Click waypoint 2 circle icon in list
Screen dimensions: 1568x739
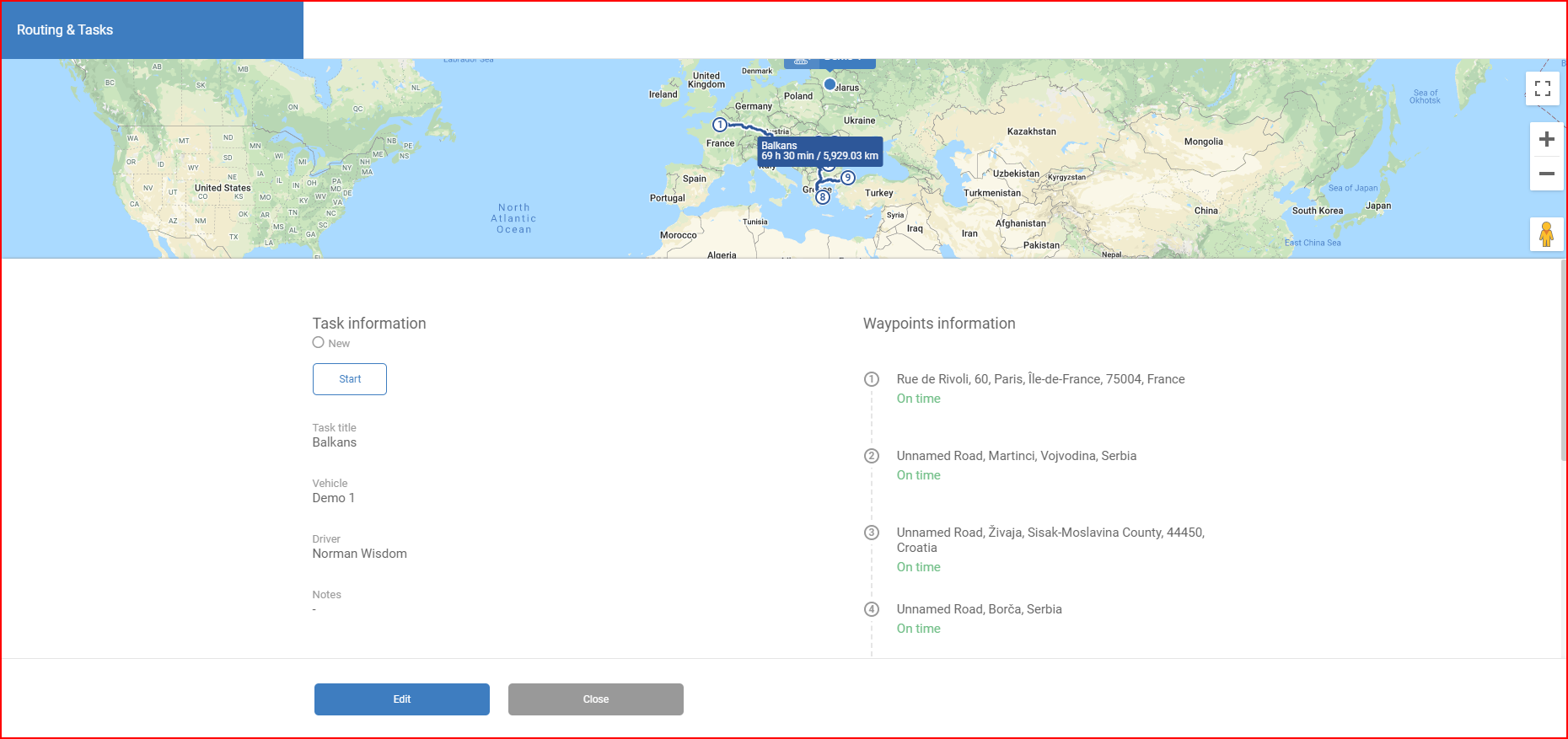872,456
